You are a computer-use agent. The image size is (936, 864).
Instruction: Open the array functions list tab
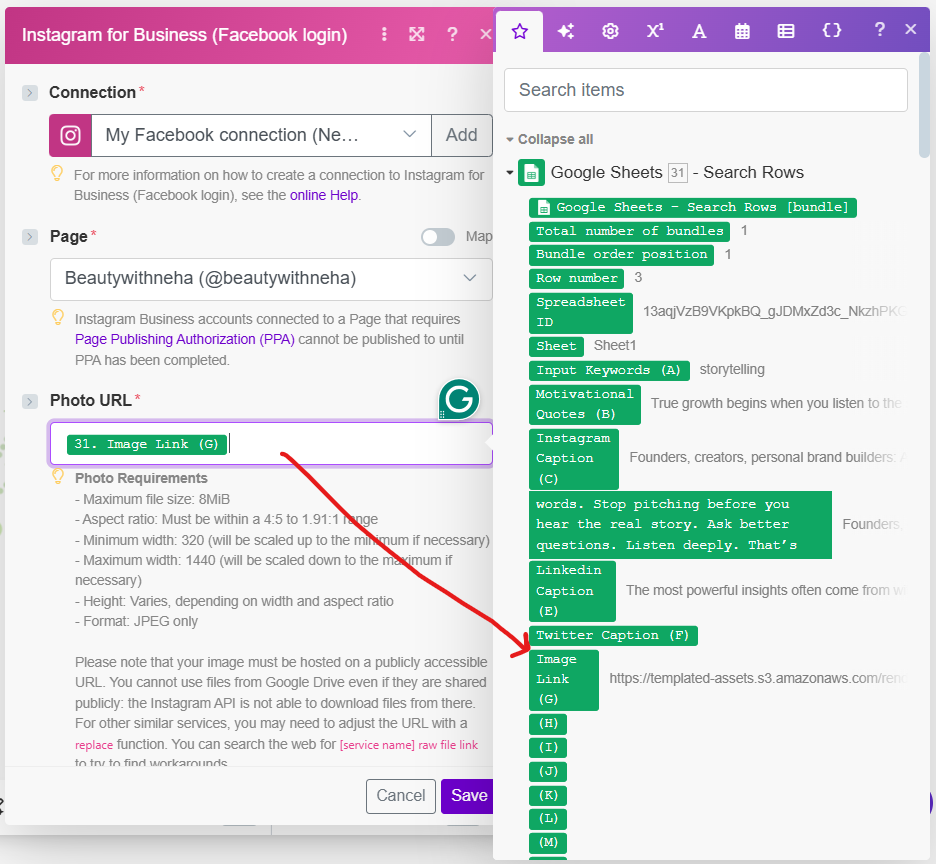coord(786,31)
